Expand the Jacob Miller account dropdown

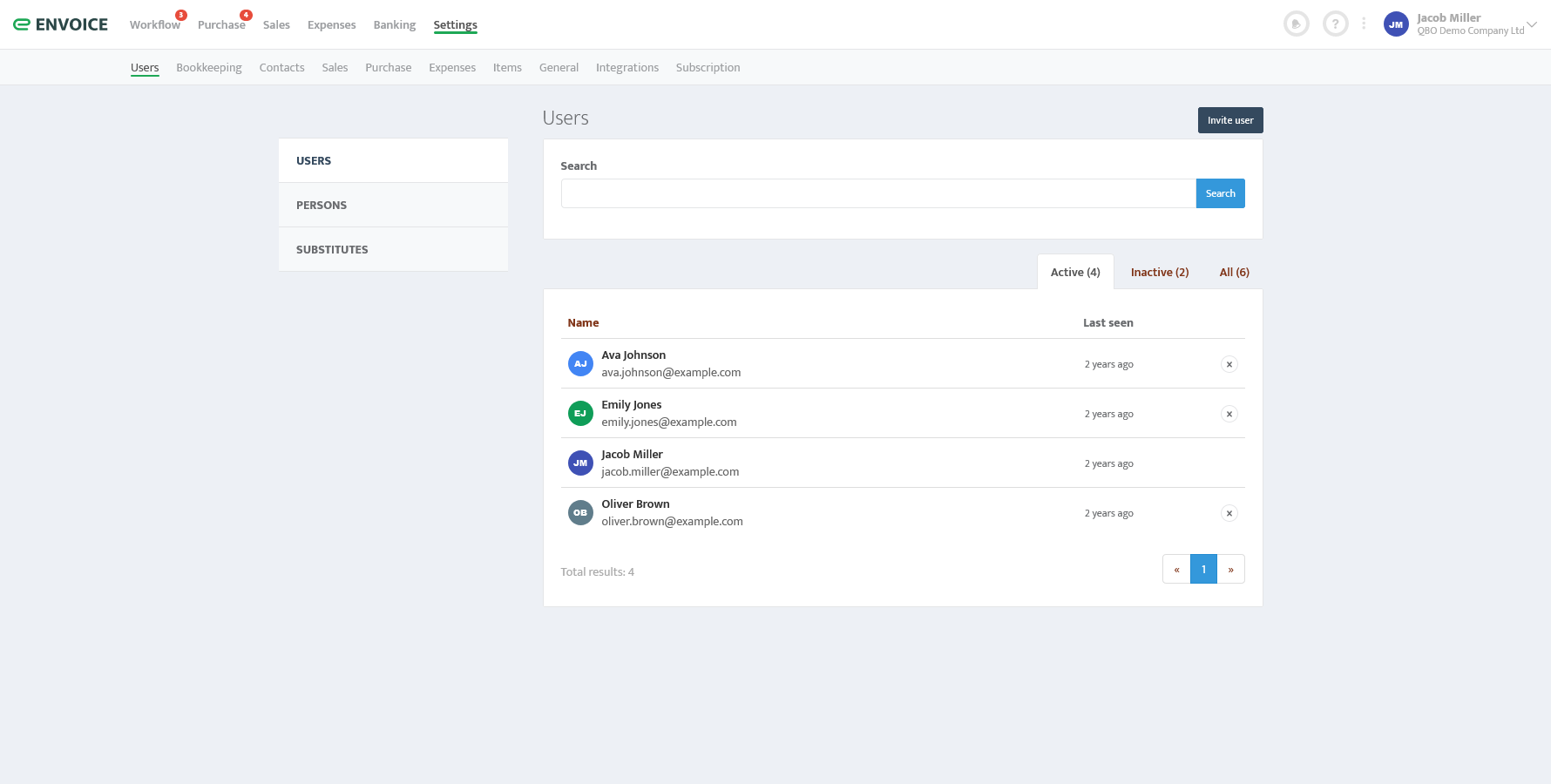coord(1531,24)
